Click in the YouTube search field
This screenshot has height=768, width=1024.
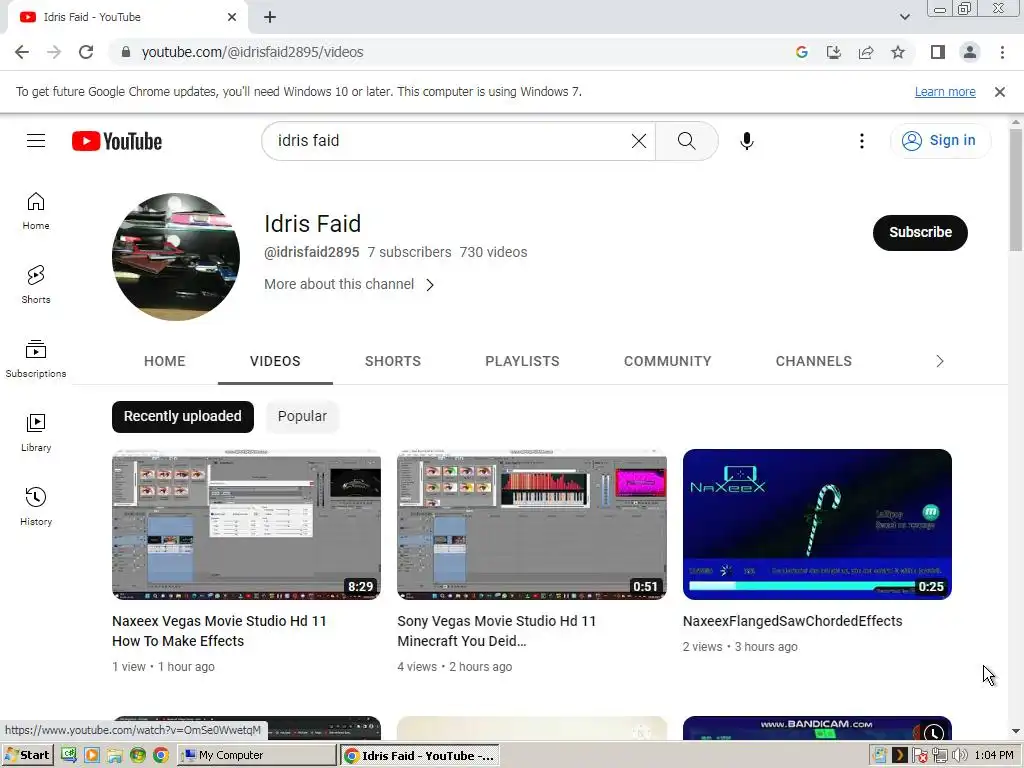[x=451, y=140]
